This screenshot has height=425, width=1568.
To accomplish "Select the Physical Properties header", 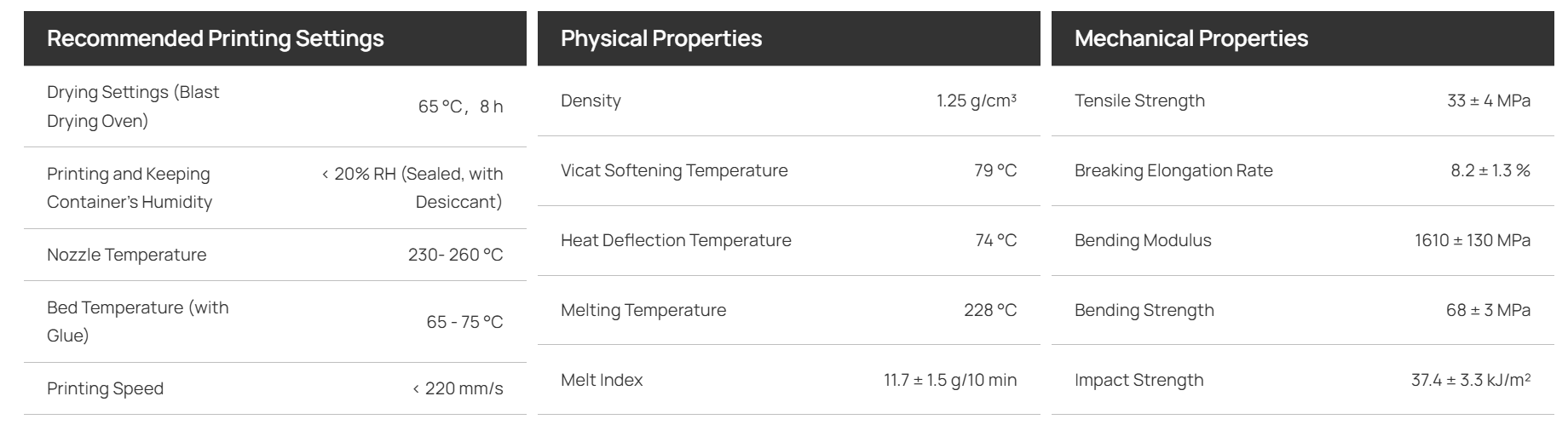I will coord(661,38).
